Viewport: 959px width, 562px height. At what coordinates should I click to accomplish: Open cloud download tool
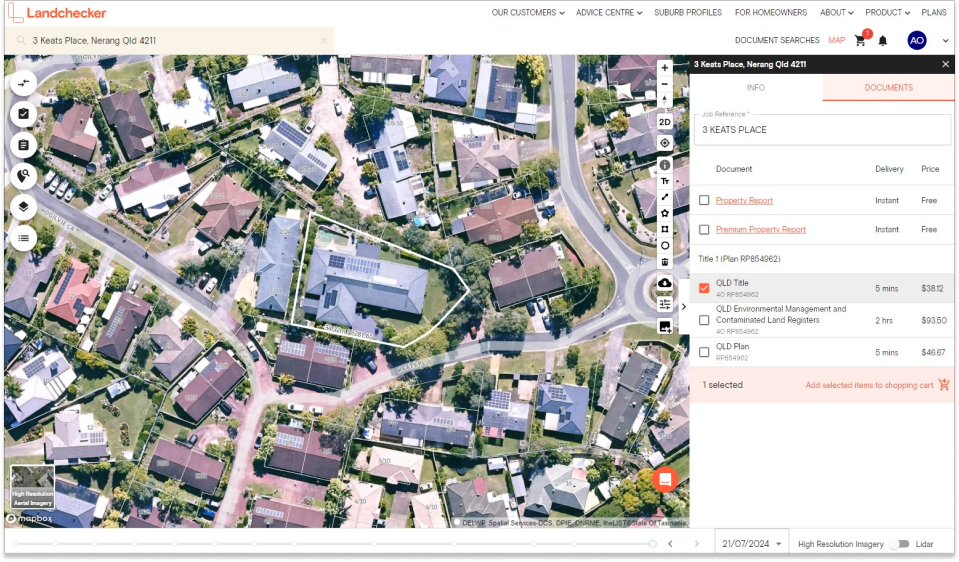(665, 283)
